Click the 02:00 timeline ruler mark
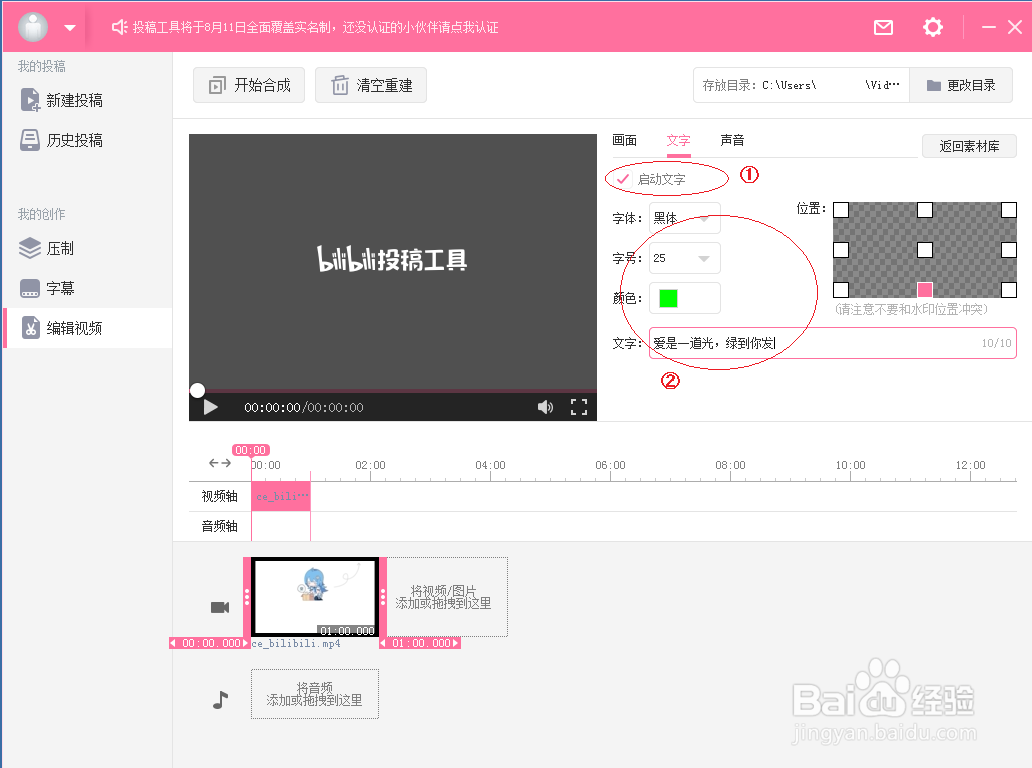The height and width of the screenshot is (768, 1032). [x=371, y=465]
